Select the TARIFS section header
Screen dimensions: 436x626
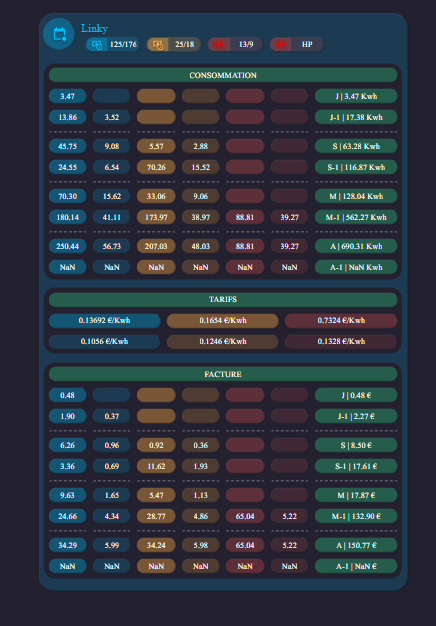click(223, 299)
